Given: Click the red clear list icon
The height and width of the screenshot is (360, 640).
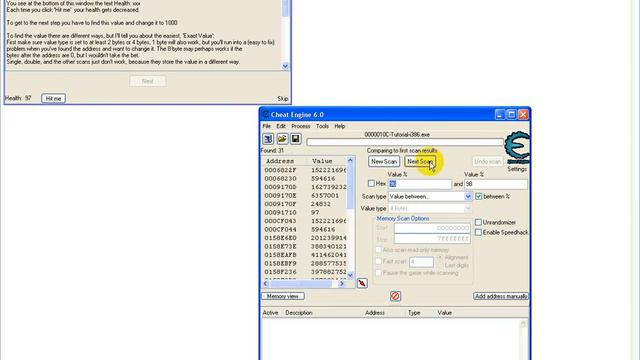Looking at the screenshot, I should 395,296.
